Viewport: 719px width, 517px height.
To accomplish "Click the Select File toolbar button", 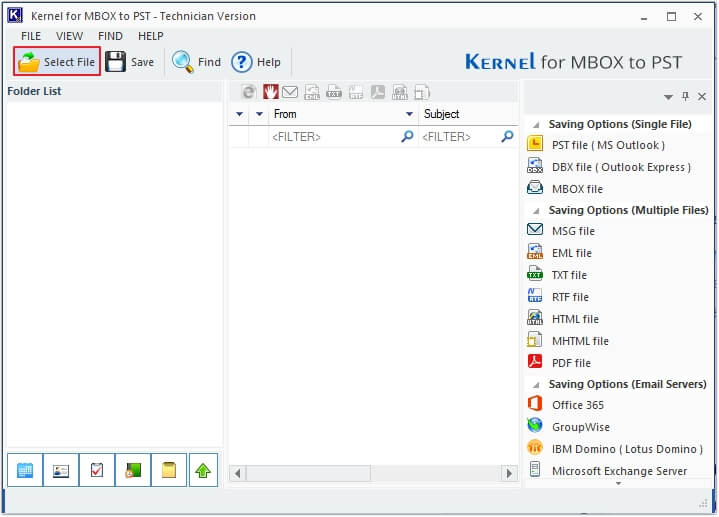I will [x=57, y=61].
